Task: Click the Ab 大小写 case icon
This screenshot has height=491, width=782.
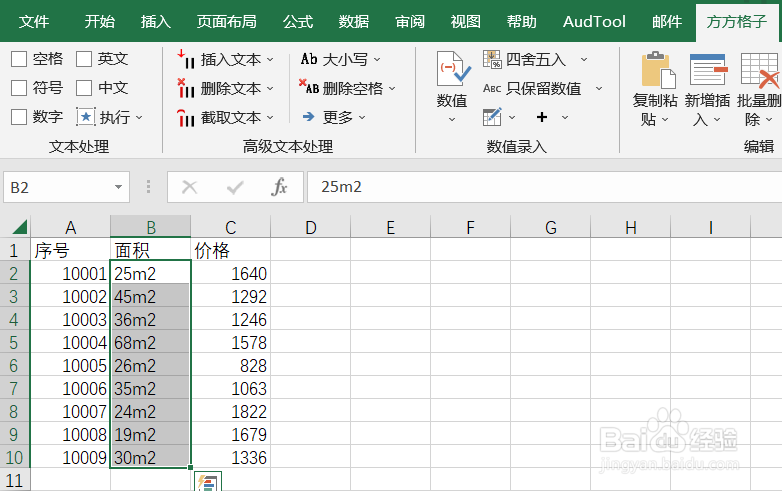Action: [309, 59]
